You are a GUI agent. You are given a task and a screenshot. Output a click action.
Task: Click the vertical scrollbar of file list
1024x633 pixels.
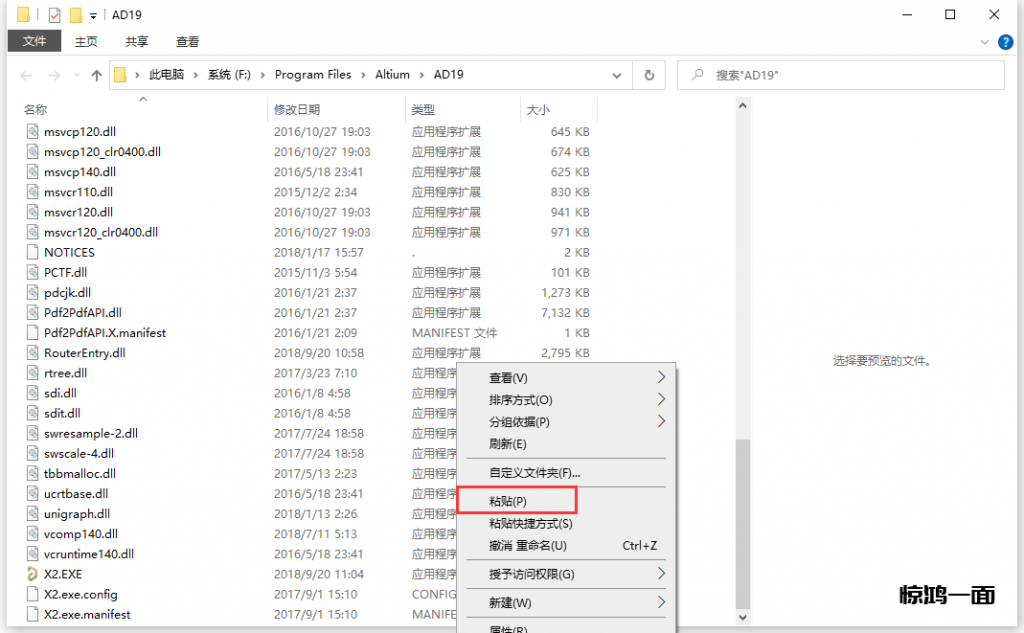coord(742,522)
